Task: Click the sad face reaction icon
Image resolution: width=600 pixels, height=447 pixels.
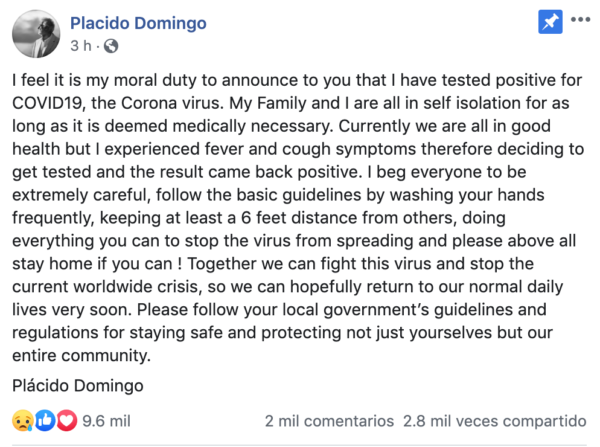Action: 23,421
